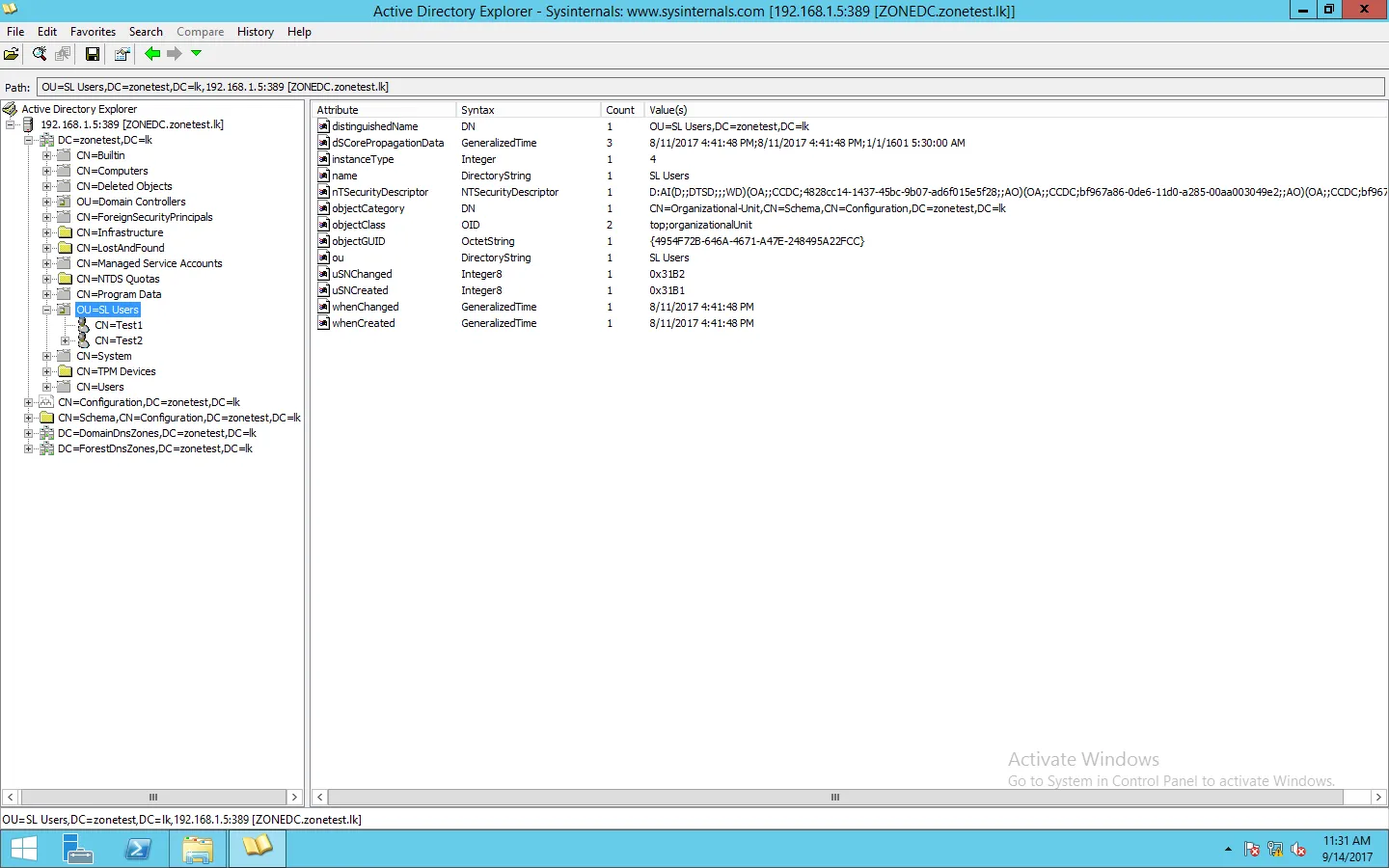Click the yellow folder icon for CN=Infrastructure
This screenshot has width=1389, height=868.
[65, 232]
